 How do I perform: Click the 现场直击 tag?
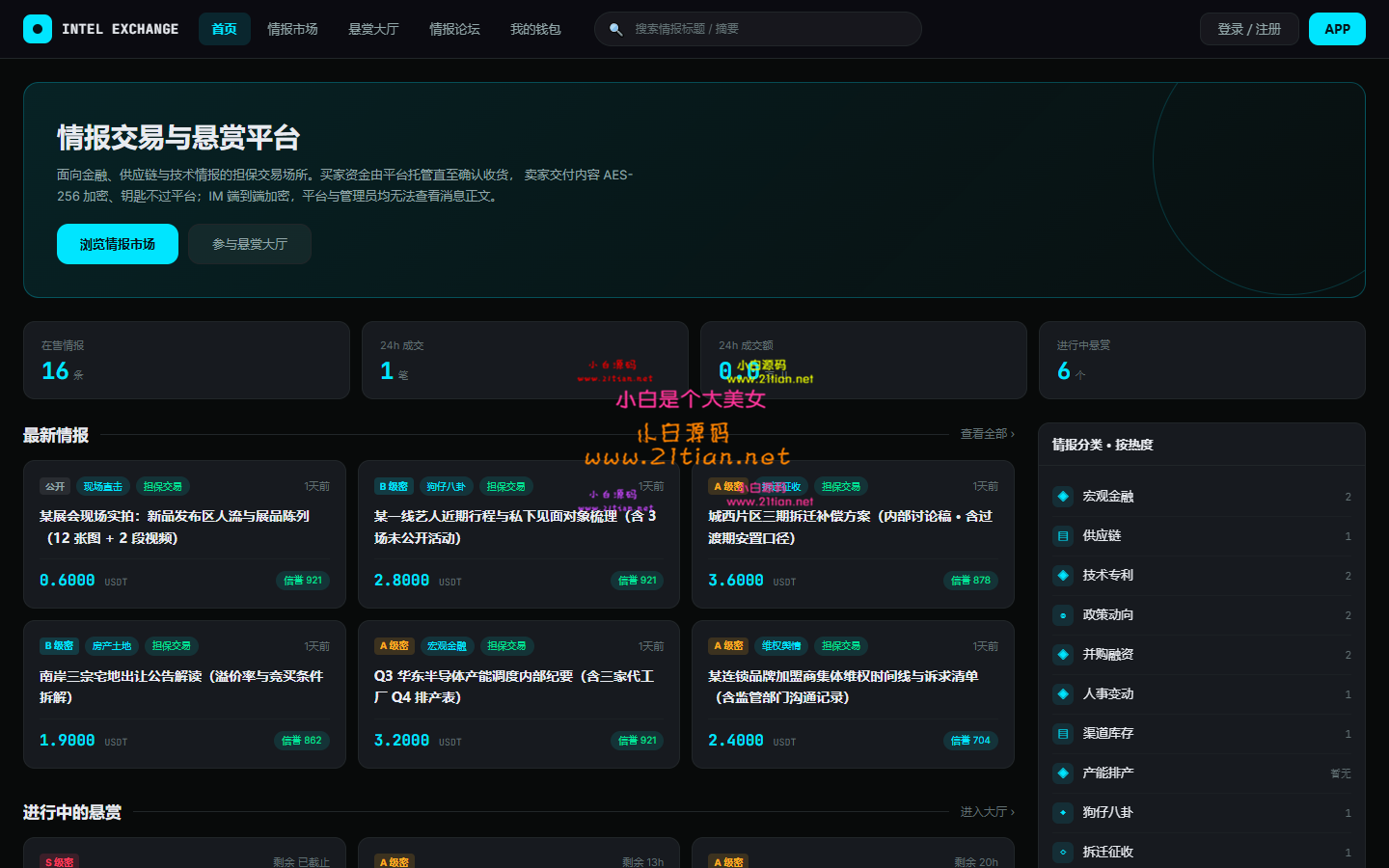(102, 486)
